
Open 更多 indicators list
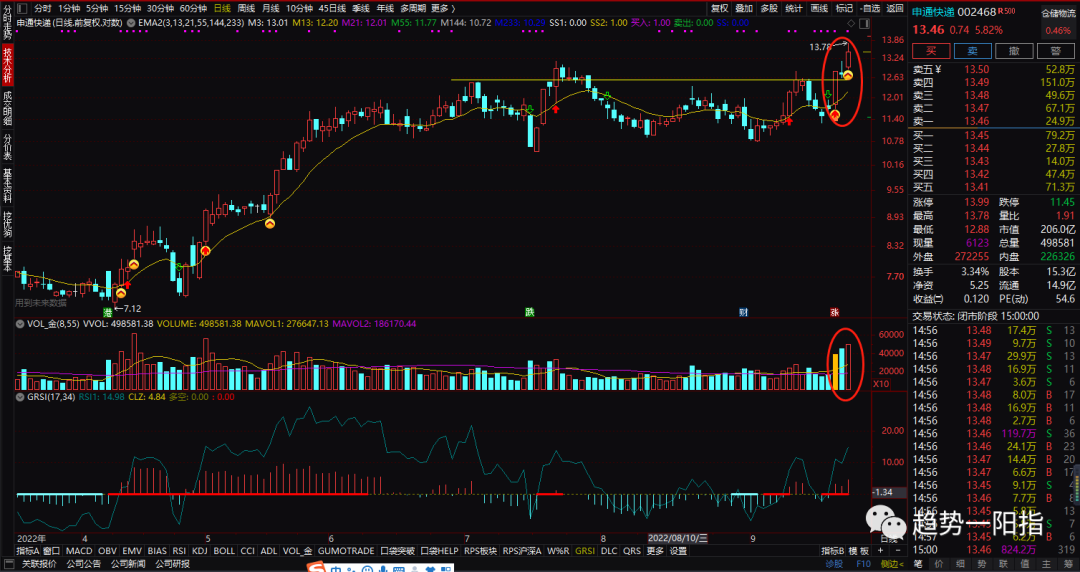click(x=655, y=551)
